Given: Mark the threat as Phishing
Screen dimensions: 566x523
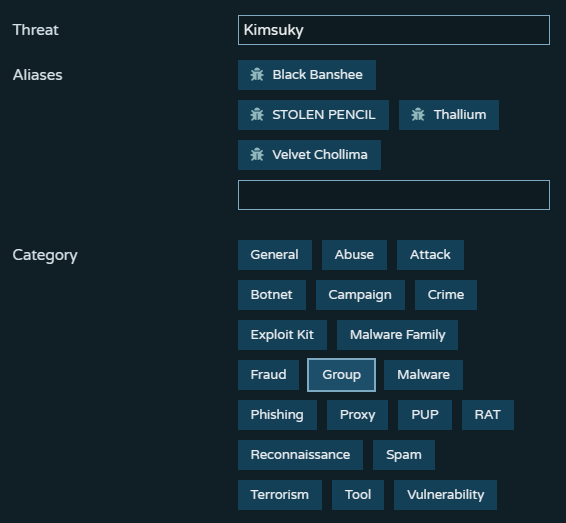Looking at the screenshot, I should point(277,415).
